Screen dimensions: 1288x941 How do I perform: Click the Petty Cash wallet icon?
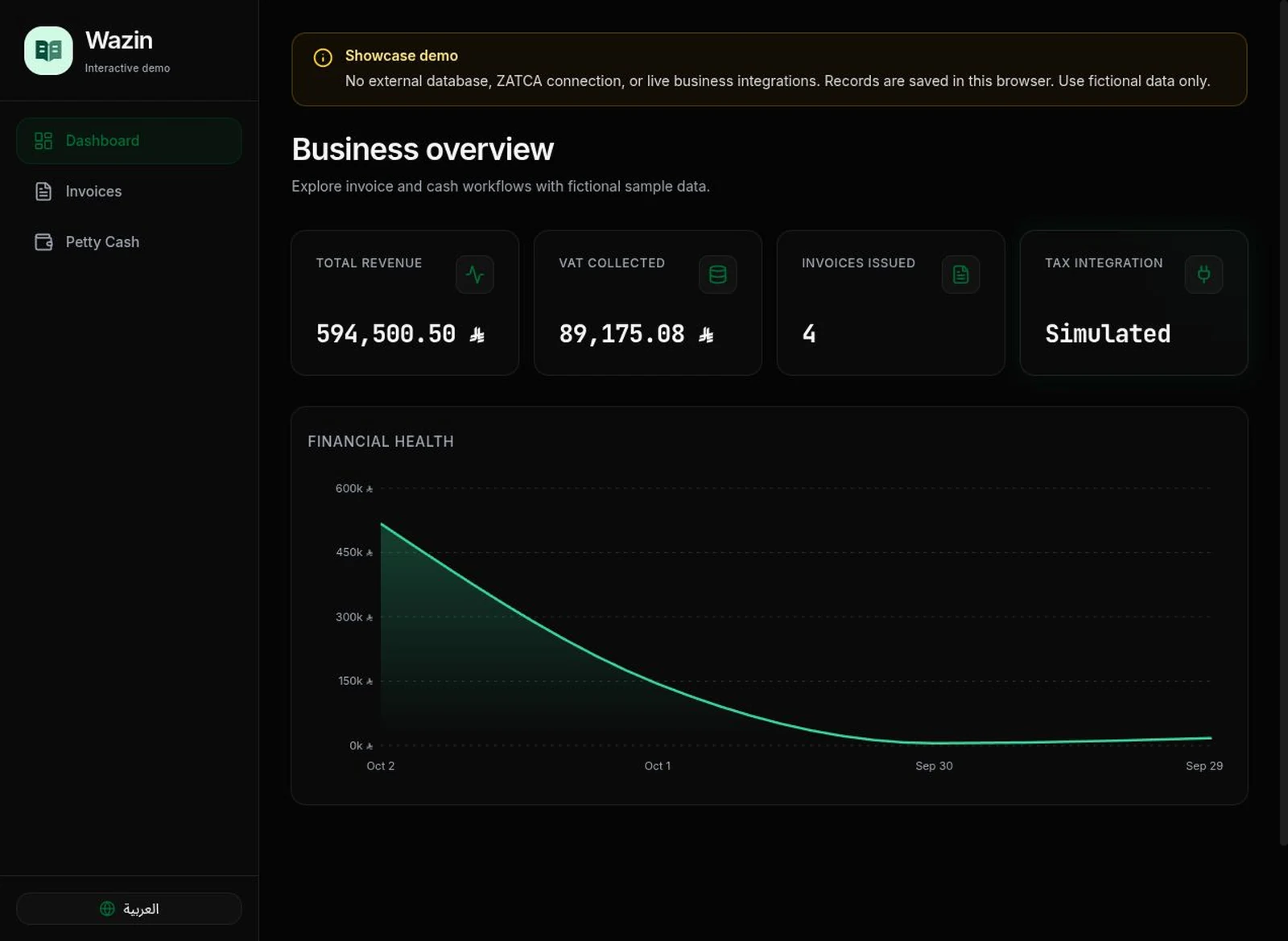click(43, 242)
